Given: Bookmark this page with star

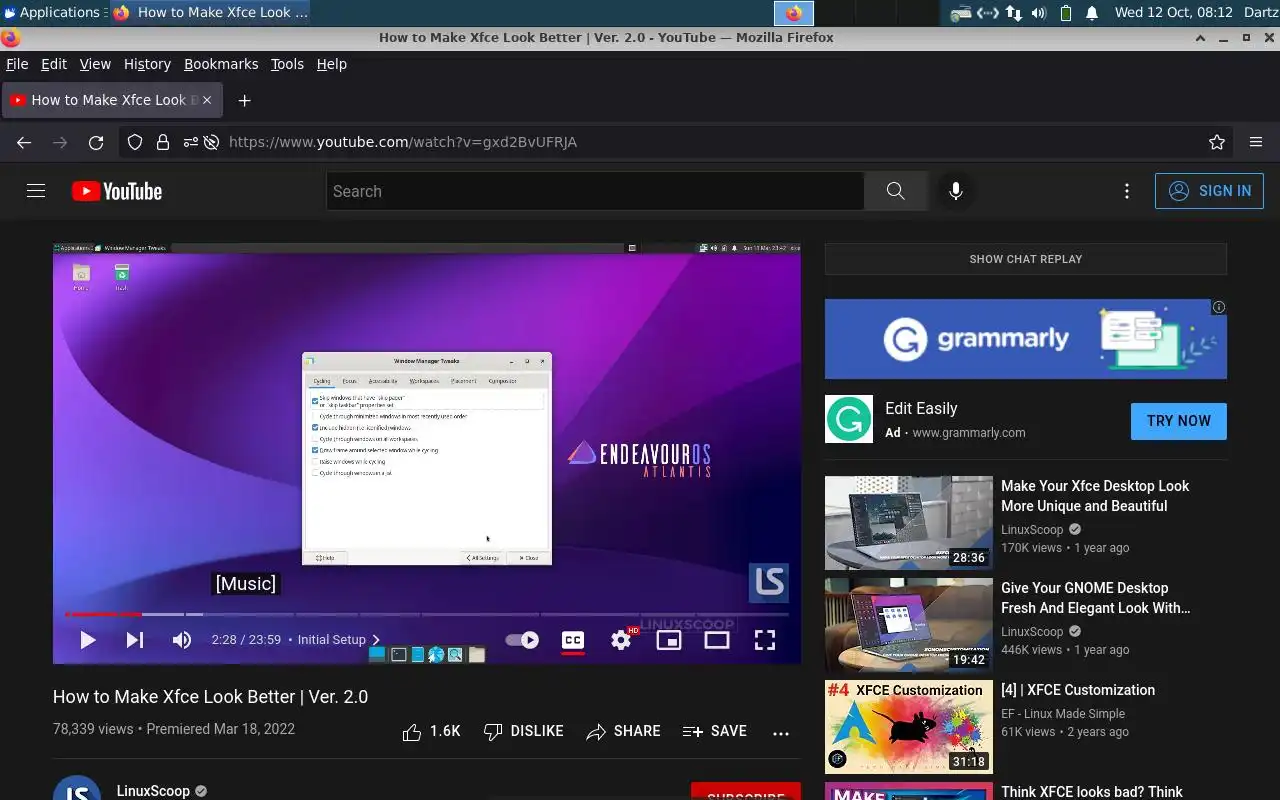Looking at the screenshot, I should (1217, 143).
